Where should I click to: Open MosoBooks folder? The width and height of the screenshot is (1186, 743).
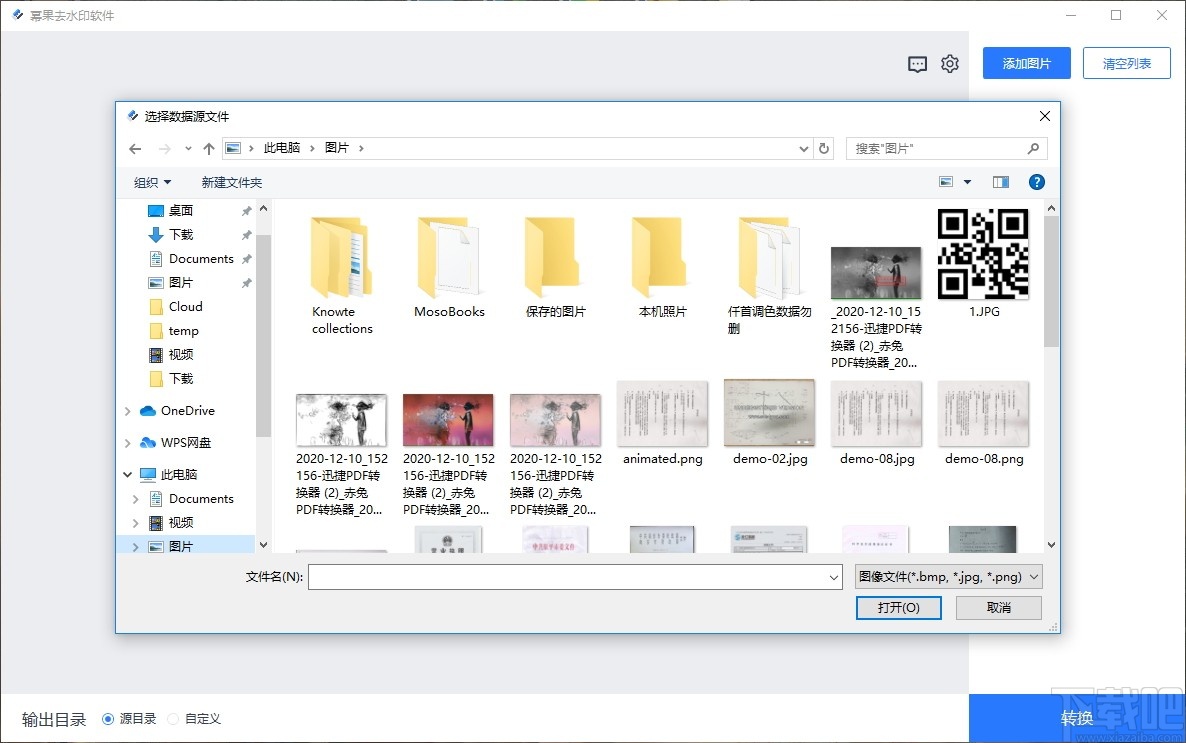click(x=449, y=267)
